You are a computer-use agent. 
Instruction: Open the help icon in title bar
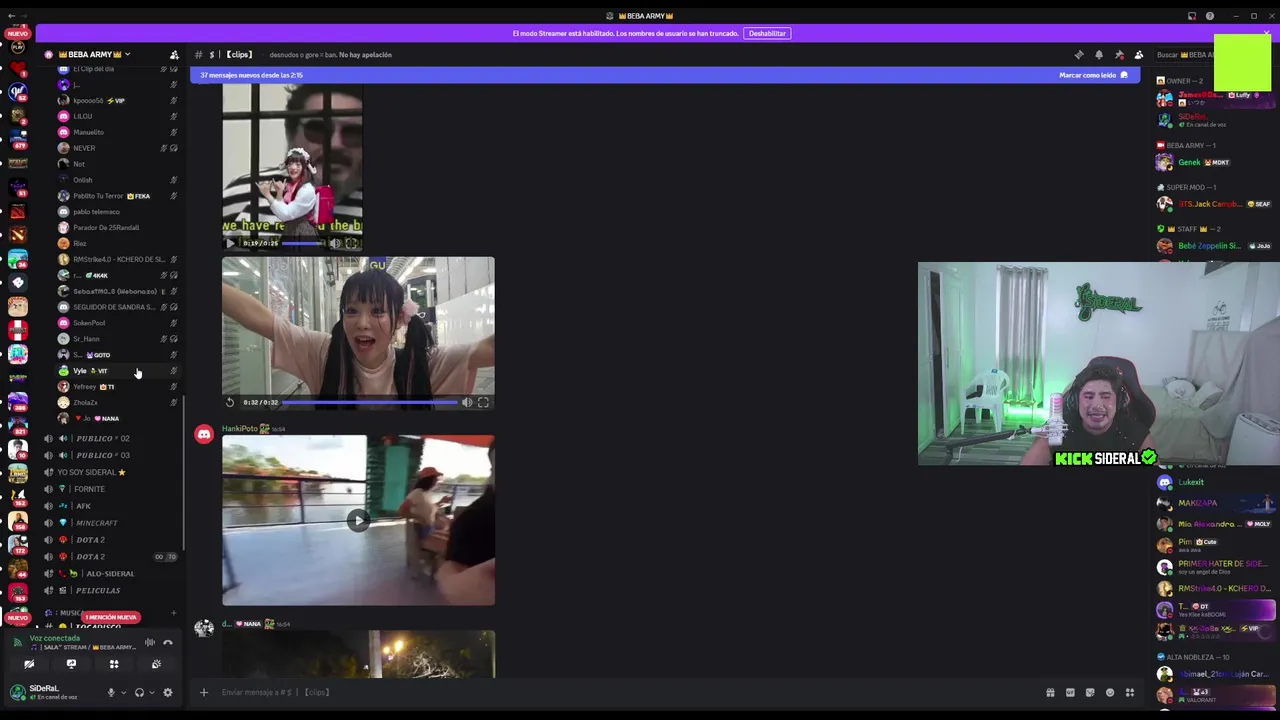(1210, 16)
